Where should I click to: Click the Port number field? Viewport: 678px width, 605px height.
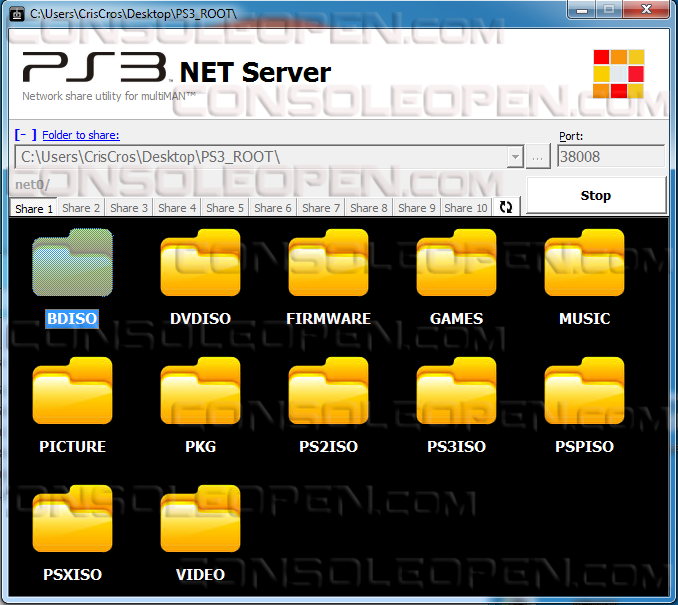611,157
